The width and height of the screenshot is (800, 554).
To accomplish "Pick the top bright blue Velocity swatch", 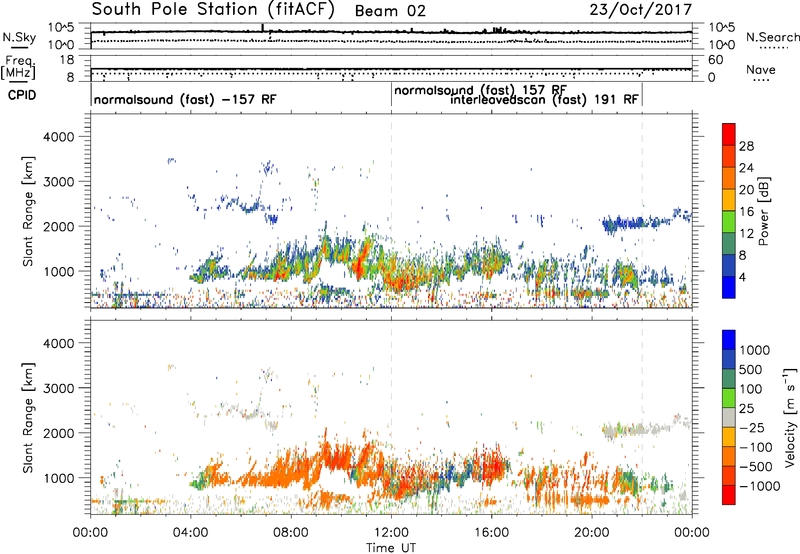I will [x=729, y=340].
